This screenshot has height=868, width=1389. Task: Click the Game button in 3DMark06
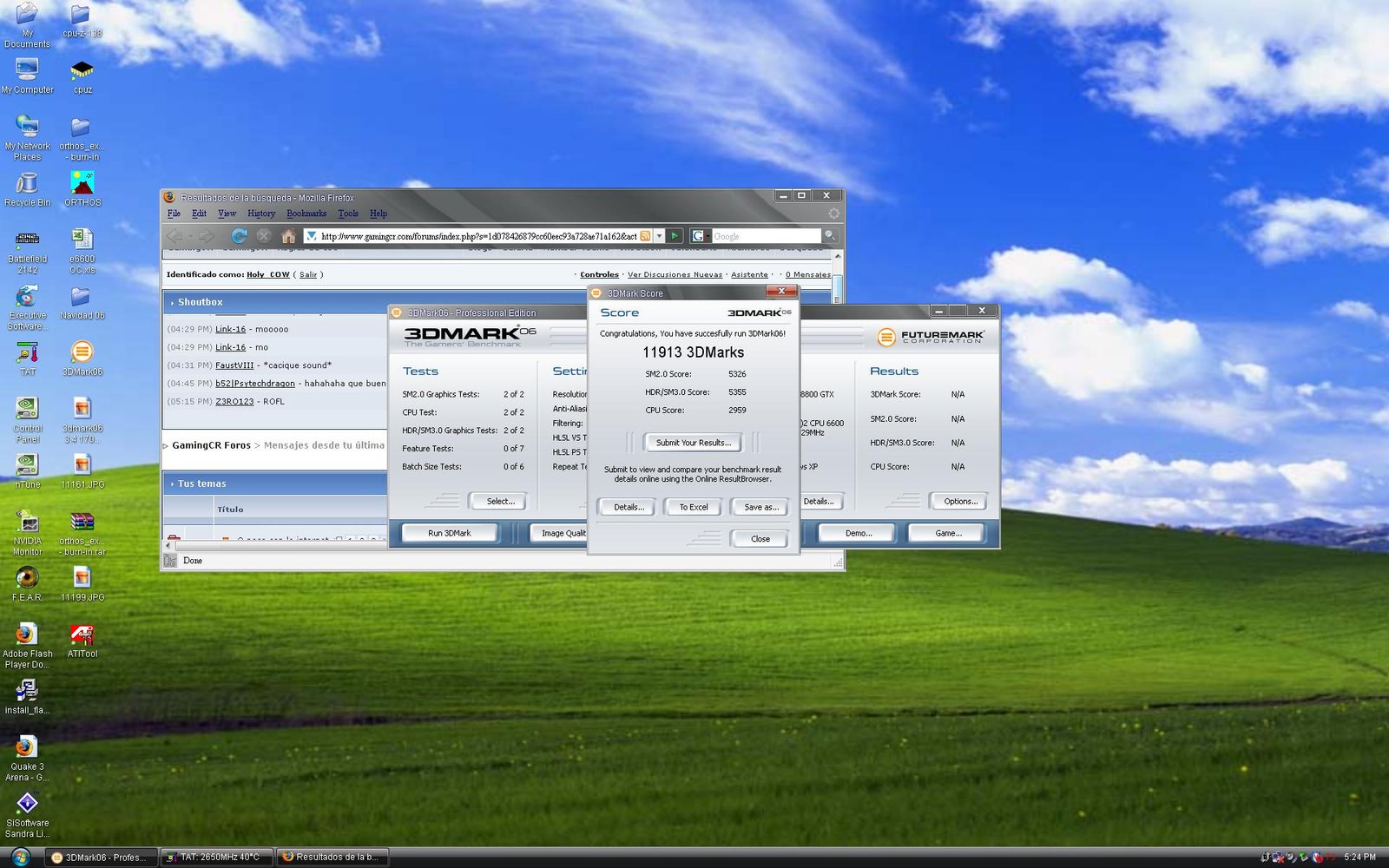tap(948, 533)
